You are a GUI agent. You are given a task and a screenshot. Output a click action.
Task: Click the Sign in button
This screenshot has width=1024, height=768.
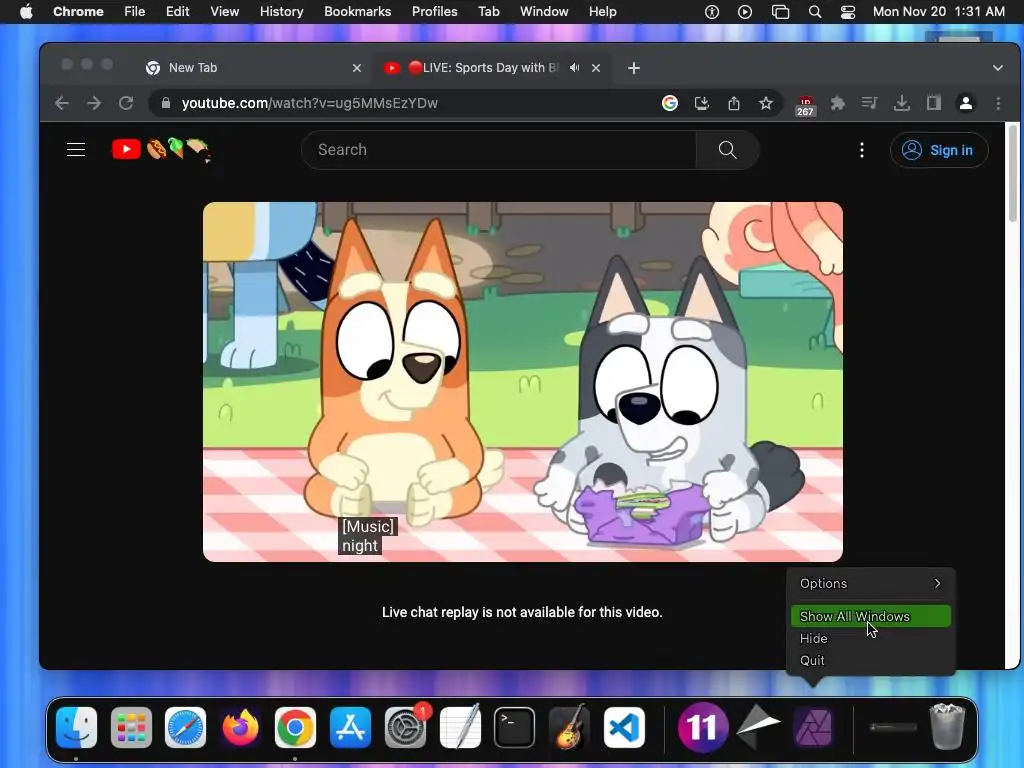pyautogui.click(x=939, y=150)
